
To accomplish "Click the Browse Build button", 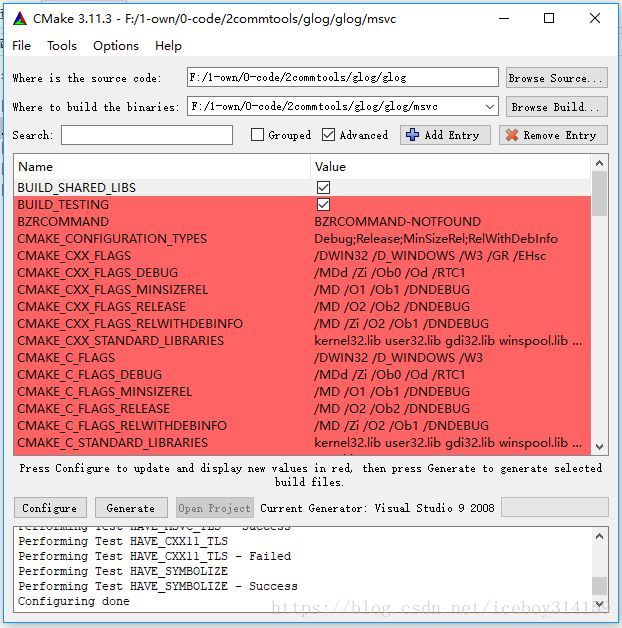I will coord(557,107).
